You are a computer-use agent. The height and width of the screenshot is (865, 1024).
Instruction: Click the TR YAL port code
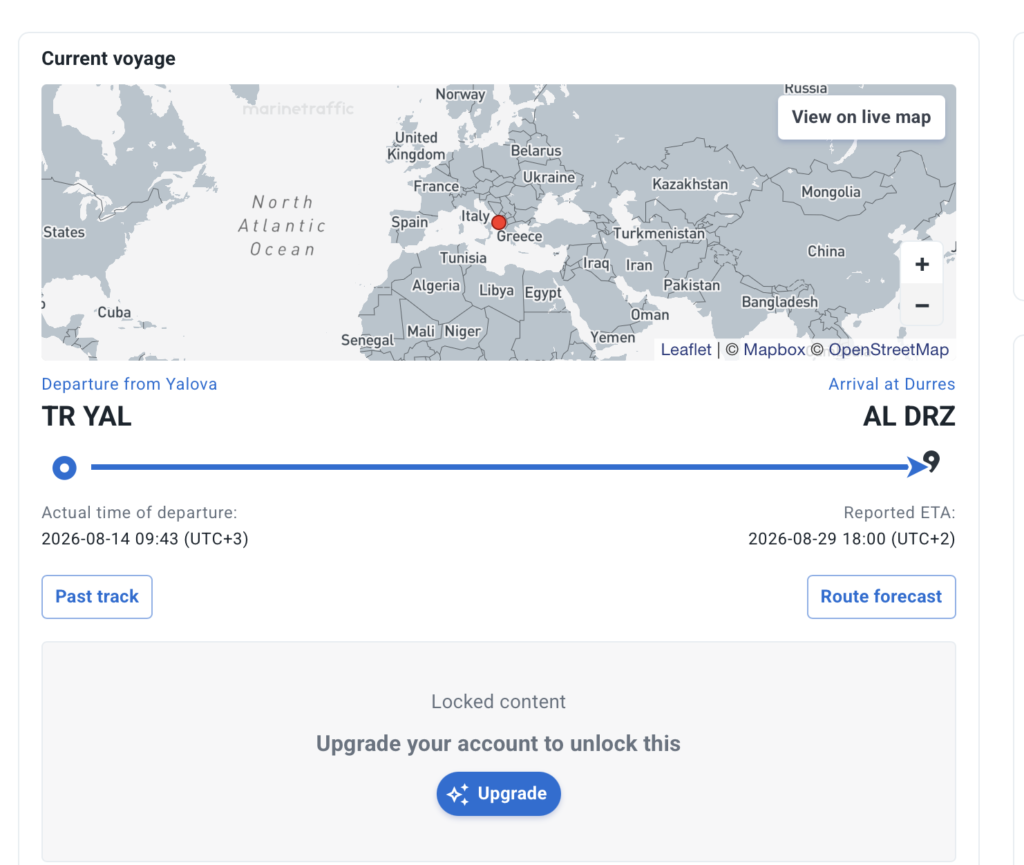pos(87,417)
